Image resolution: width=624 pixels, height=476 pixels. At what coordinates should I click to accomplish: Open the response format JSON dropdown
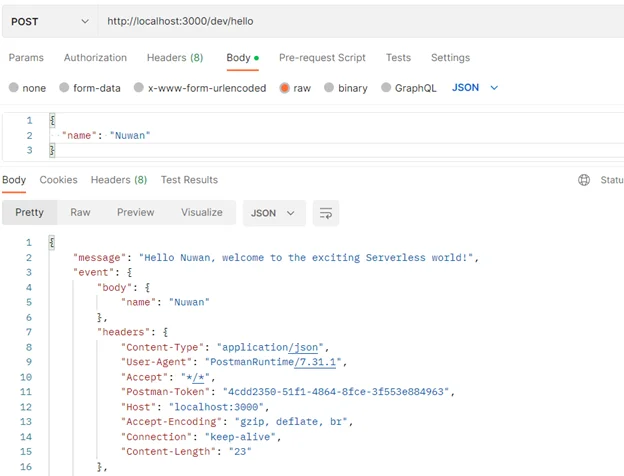274,213
